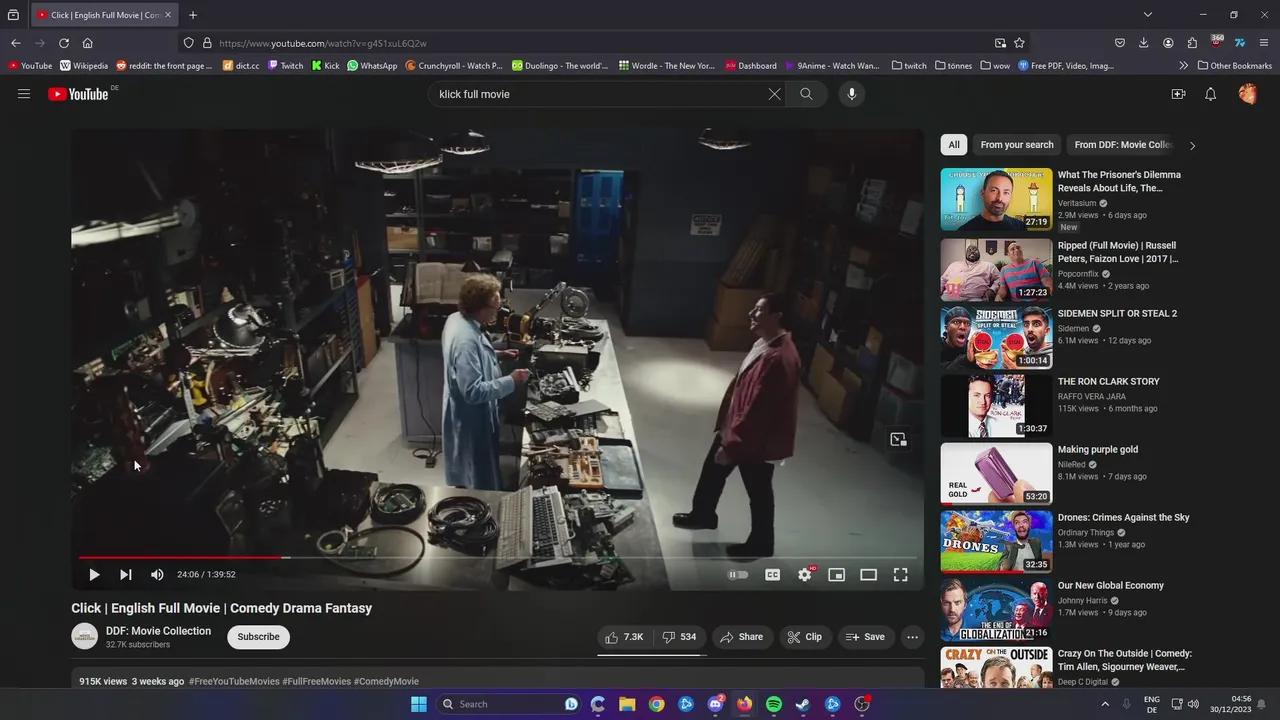The width and height of the screenshot is (1280, 720).
Task: Open 'Our New Global Economy' video
Action: pyautogui.click(x=1111, y=586)
